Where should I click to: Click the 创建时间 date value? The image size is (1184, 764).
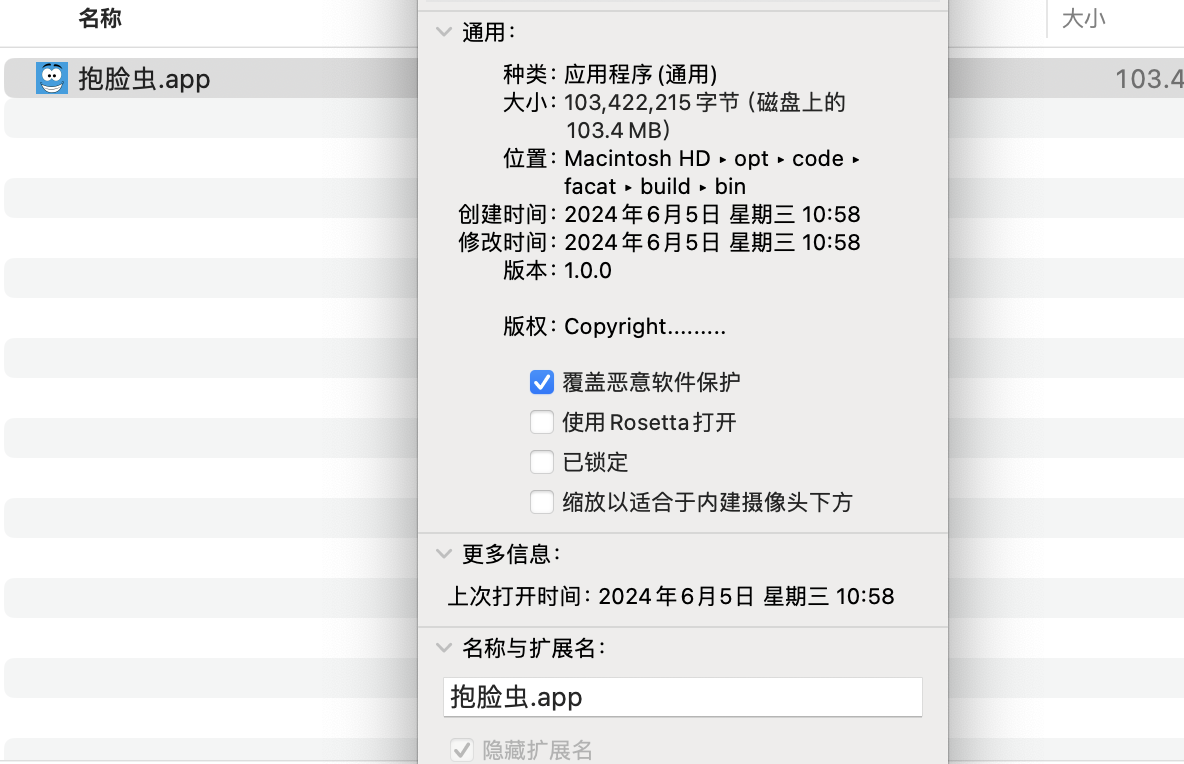(712, 214)
